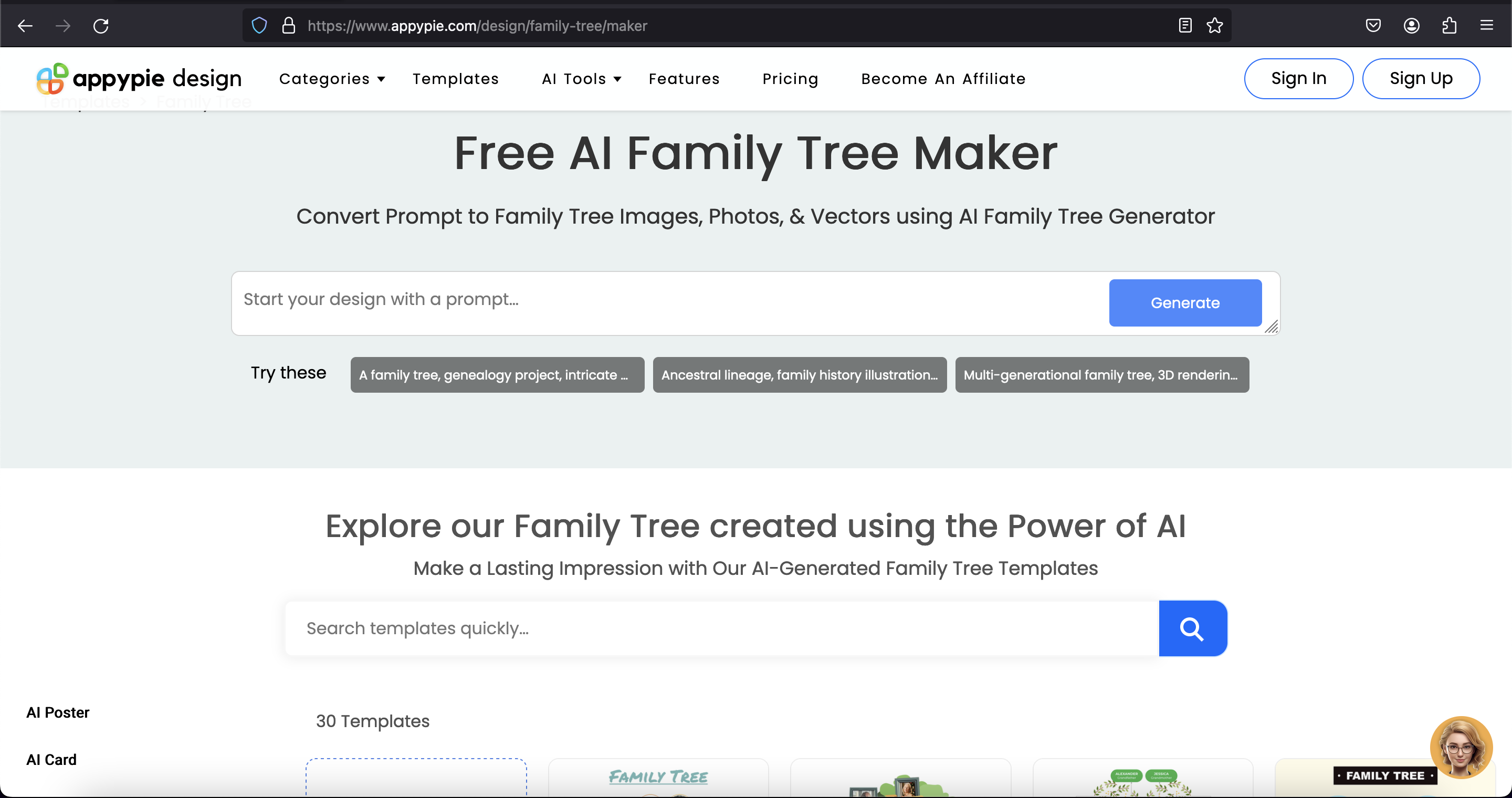The image size is (1512, 798).
Task: Go back to the previous page
Action: tap(25, 26)
